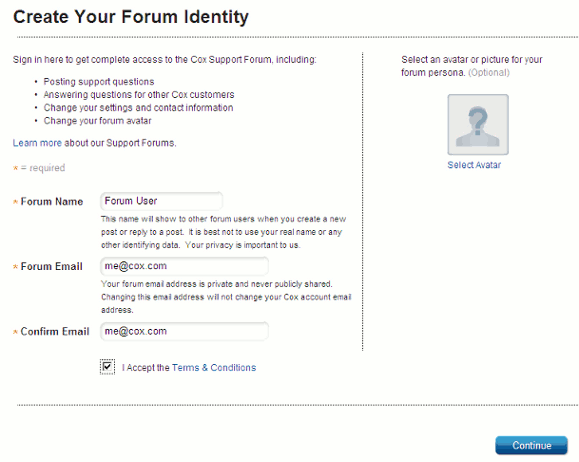This screenshot has width=579, height=462.
Task: Click the question-mark avatar placeholder image
Action: coord(478,124)
